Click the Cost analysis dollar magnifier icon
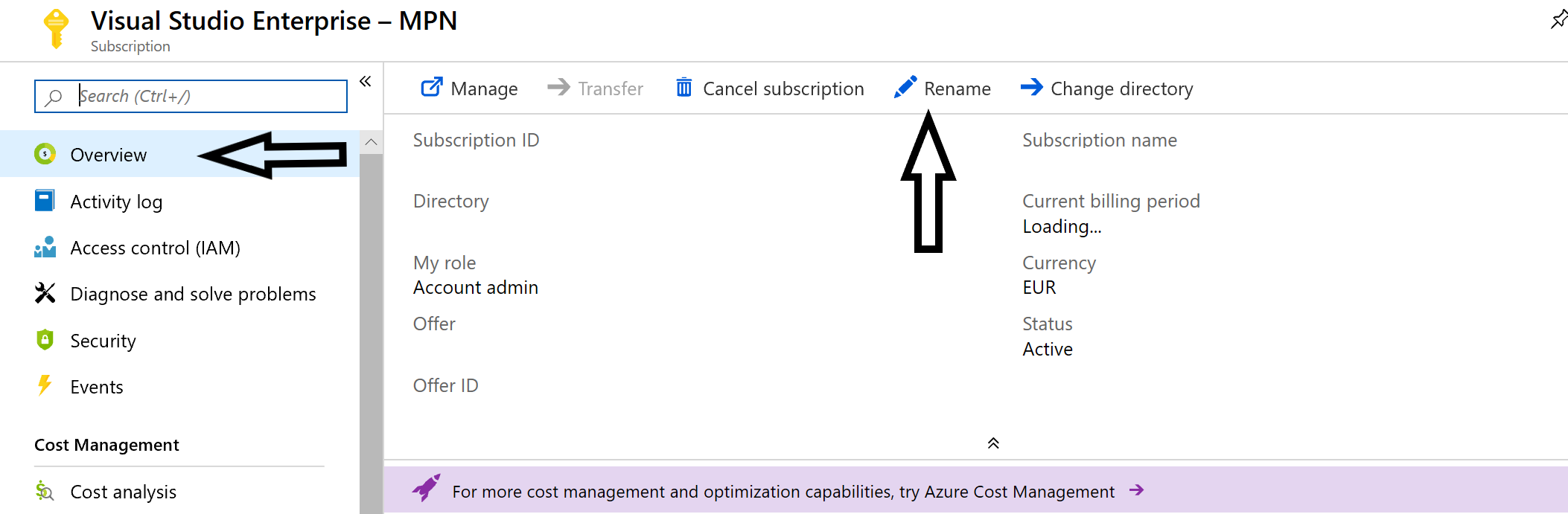Screen dimensions: 1568x514 (45, 491)
